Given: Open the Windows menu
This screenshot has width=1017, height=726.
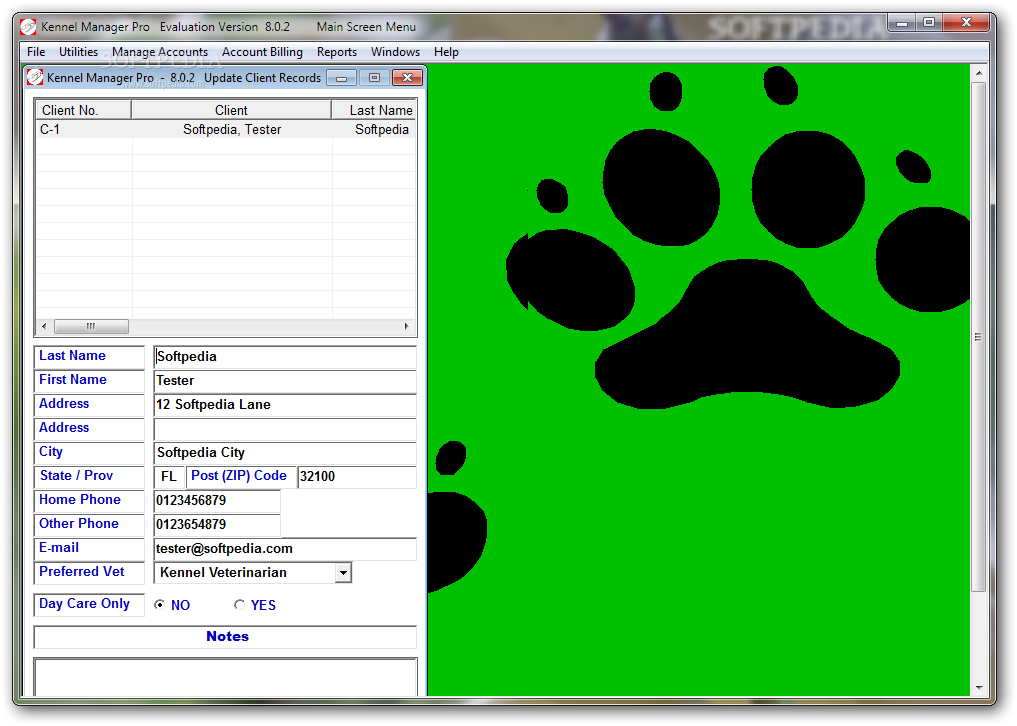Looking at the screenshot, I should pos(395,52).
